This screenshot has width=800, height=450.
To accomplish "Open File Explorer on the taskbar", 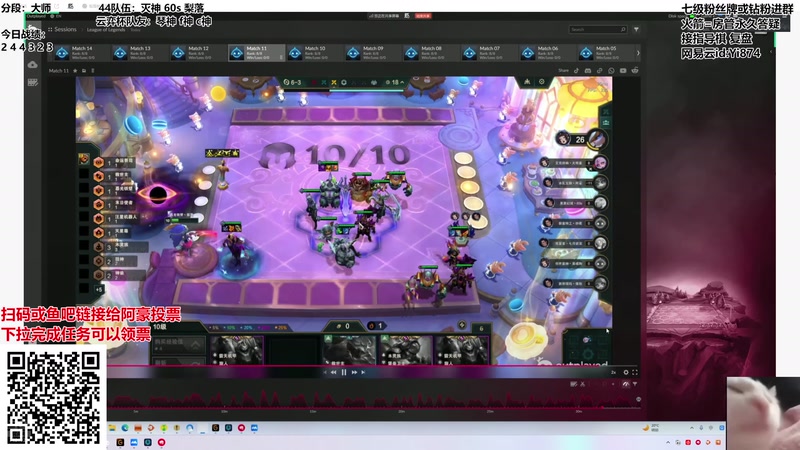I will point(112,428).
